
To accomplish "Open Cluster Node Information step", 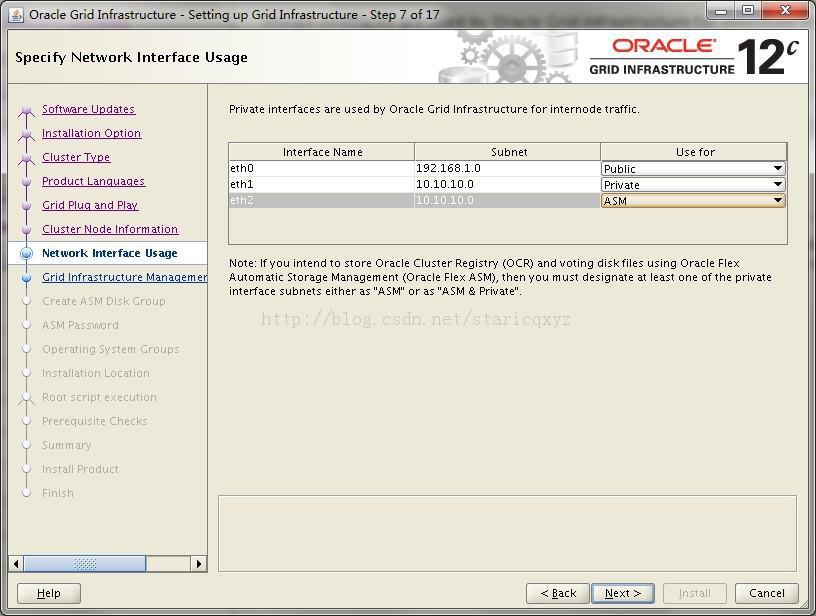I will tap(110, 229).
